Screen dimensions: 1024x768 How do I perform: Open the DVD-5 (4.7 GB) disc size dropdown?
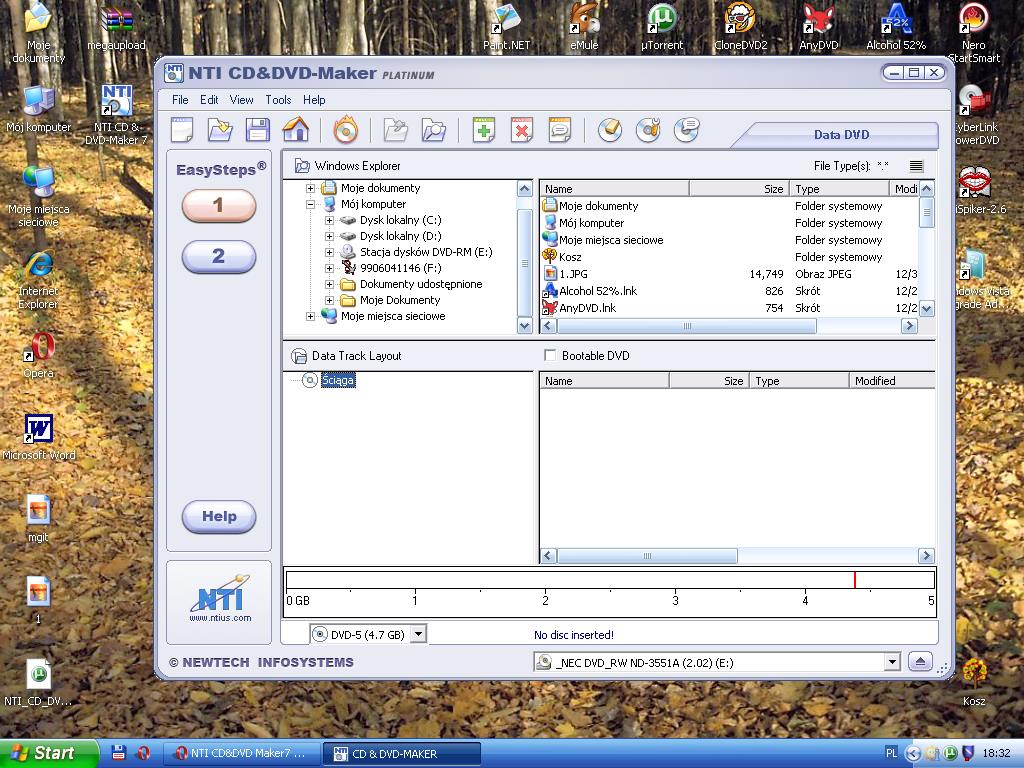point(419,633)
